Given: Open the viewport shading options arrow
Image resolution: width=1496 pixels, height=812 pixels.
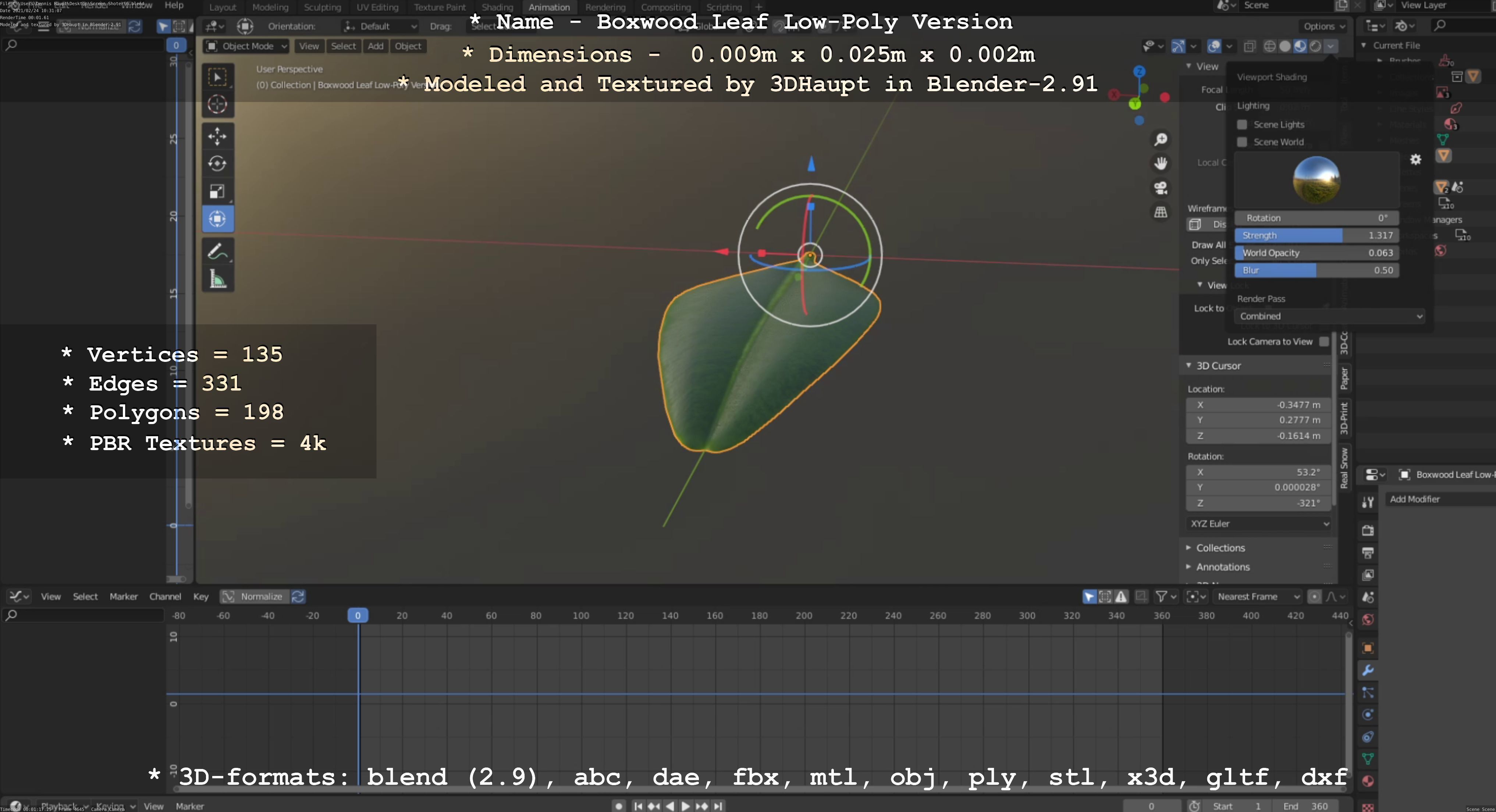Looking at the screenshot, I should [1331, 46].
